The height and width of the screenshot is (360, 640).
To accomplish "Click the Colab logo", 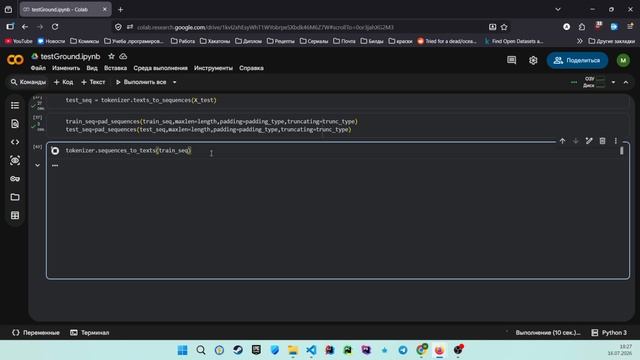I will 15,60.
